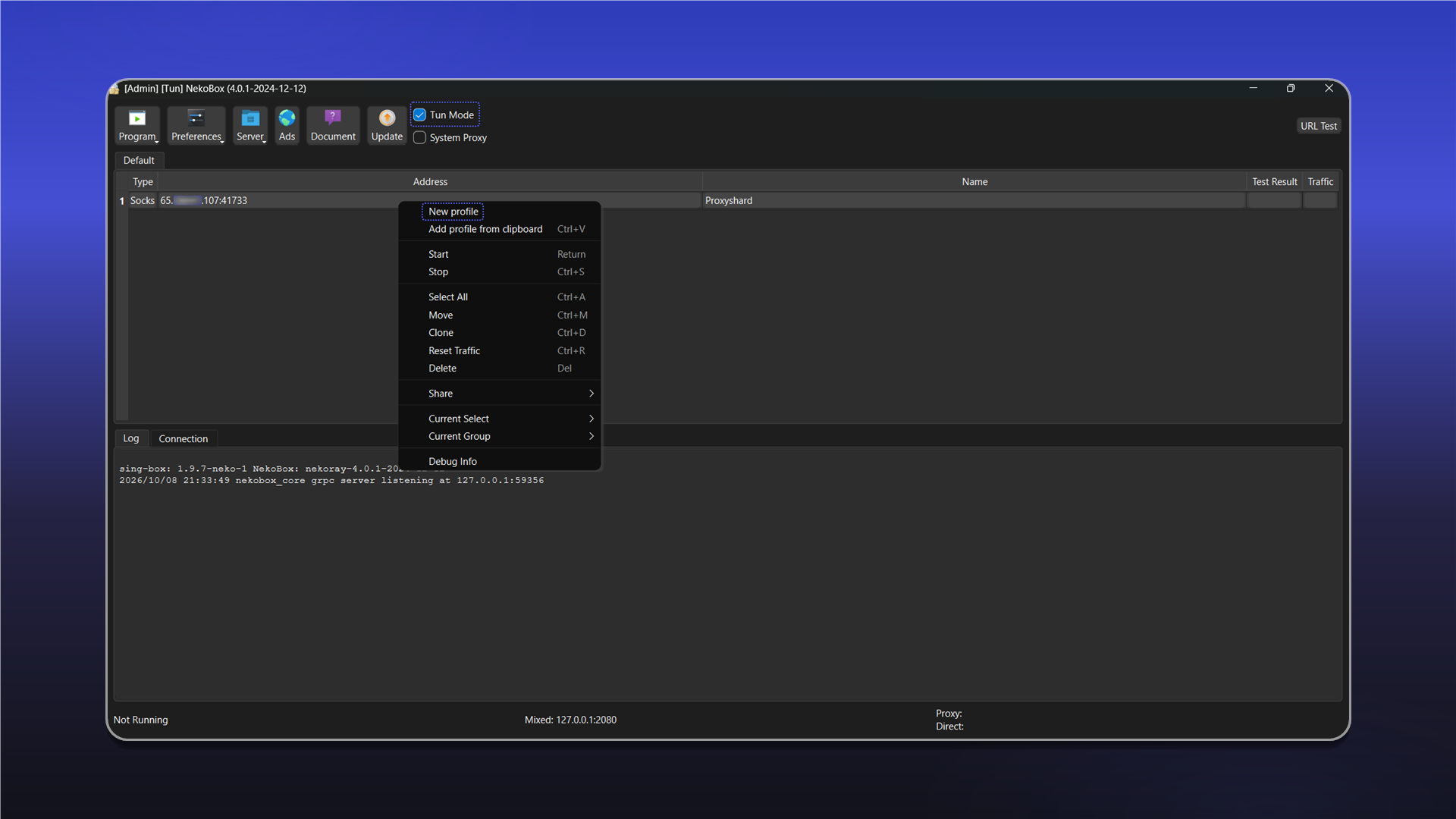Click the NekoBox title bar app icon

[115, 89]
